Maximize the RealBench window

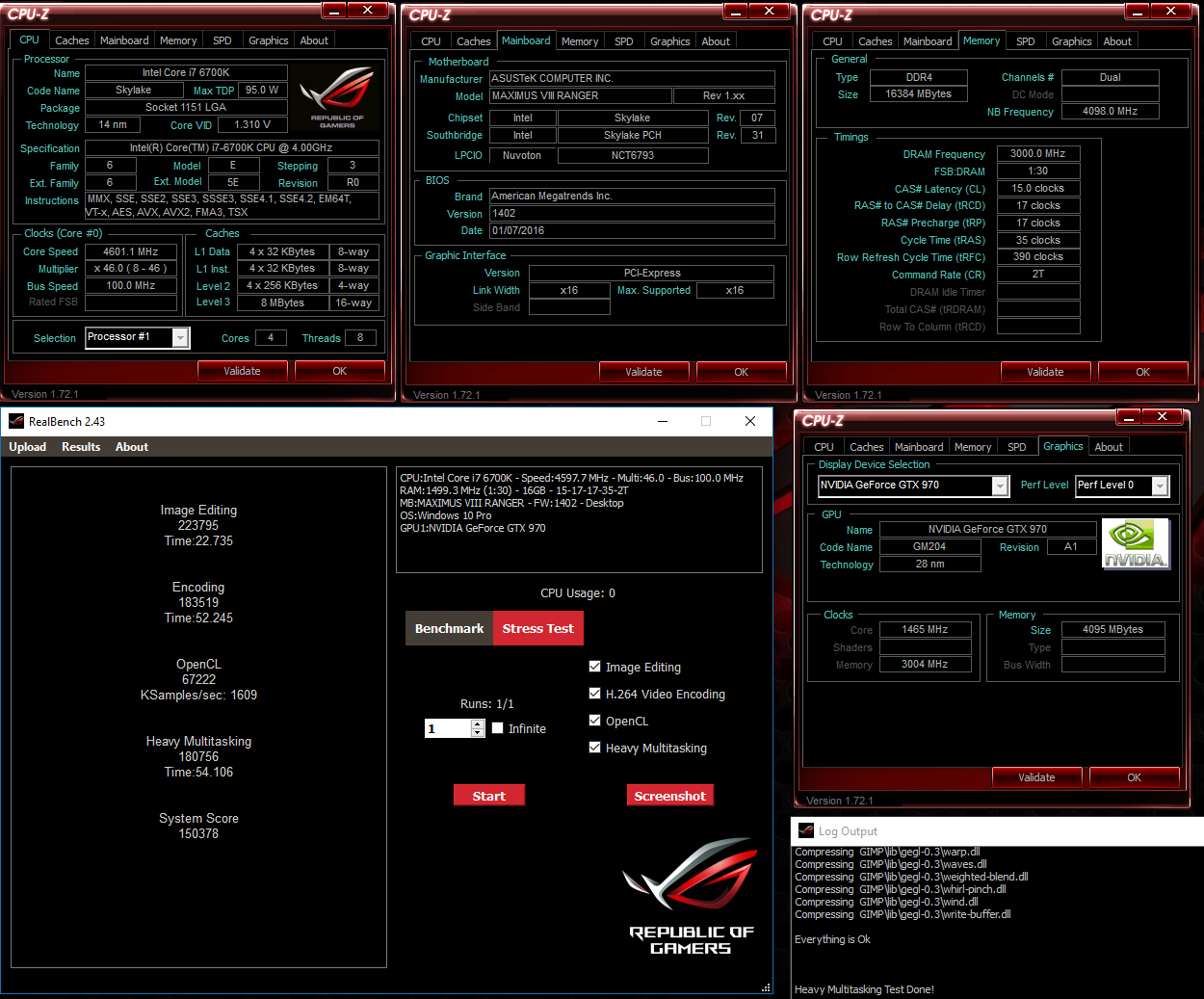[x=706, y=421]
